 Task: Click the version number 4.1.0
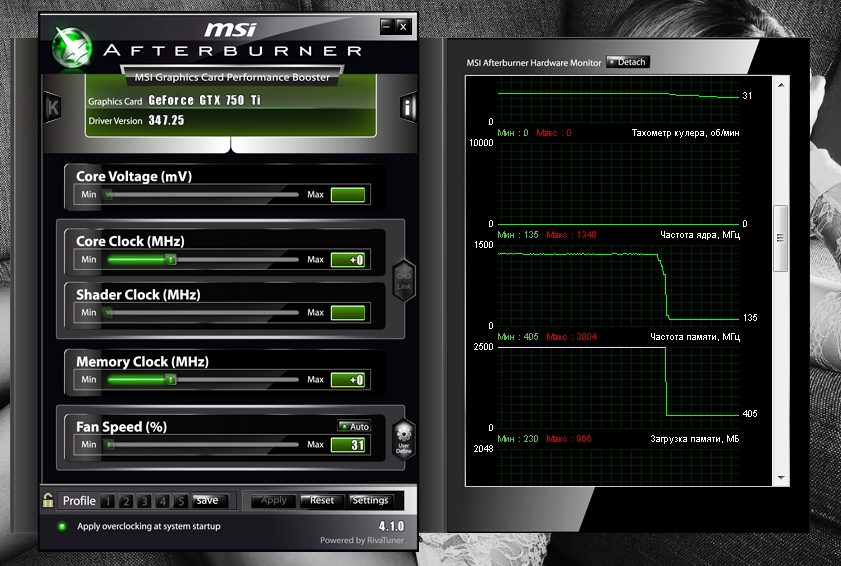point(391,526)
